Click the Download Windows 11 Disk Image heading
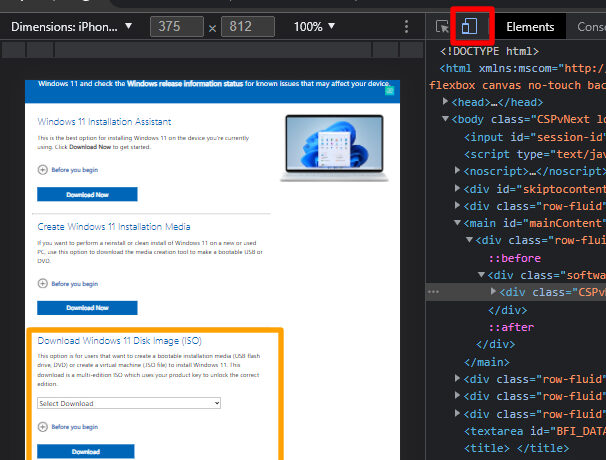 119,341
